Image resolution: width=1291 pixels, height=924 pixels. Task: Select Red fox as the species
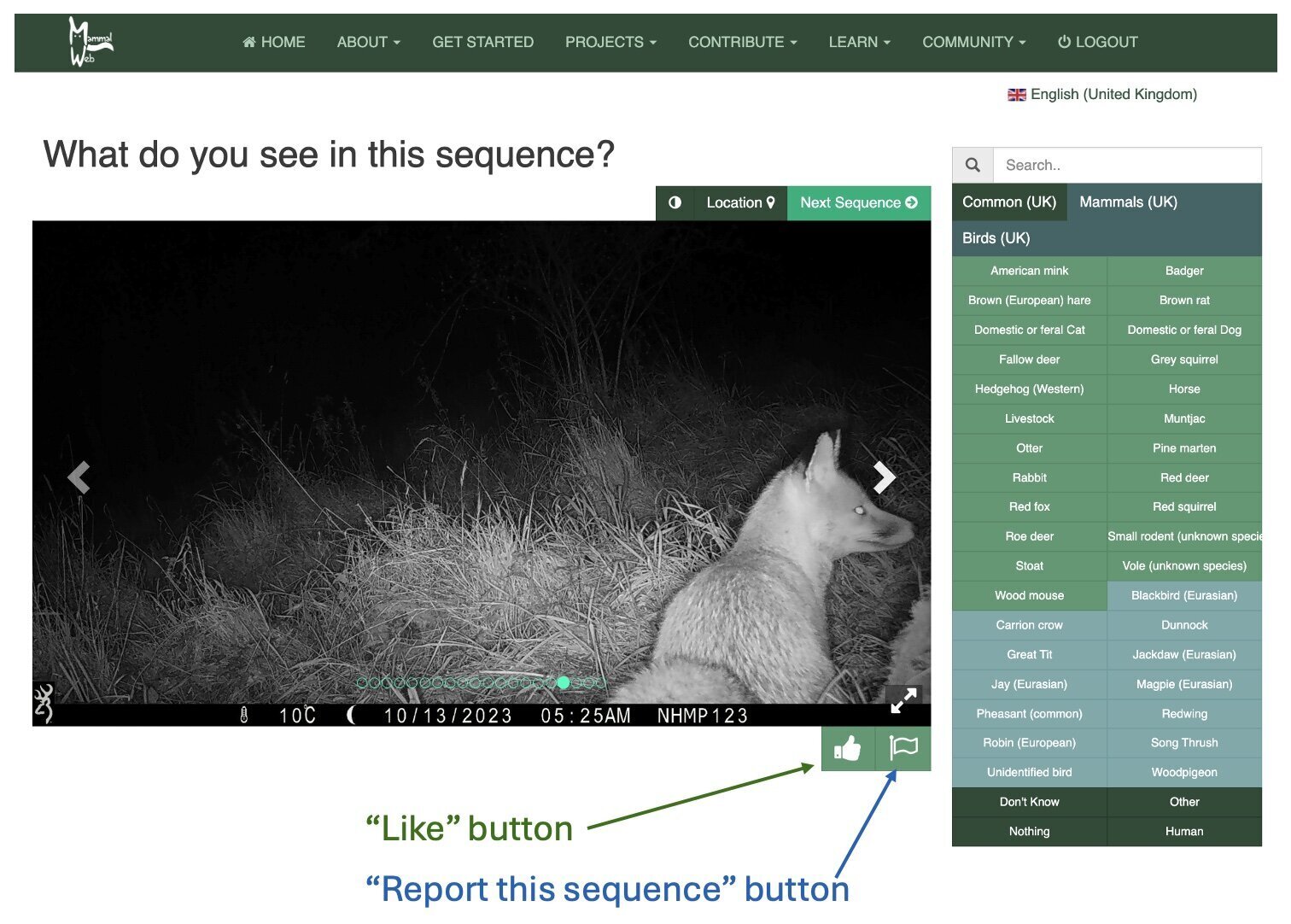[1029, 506]
